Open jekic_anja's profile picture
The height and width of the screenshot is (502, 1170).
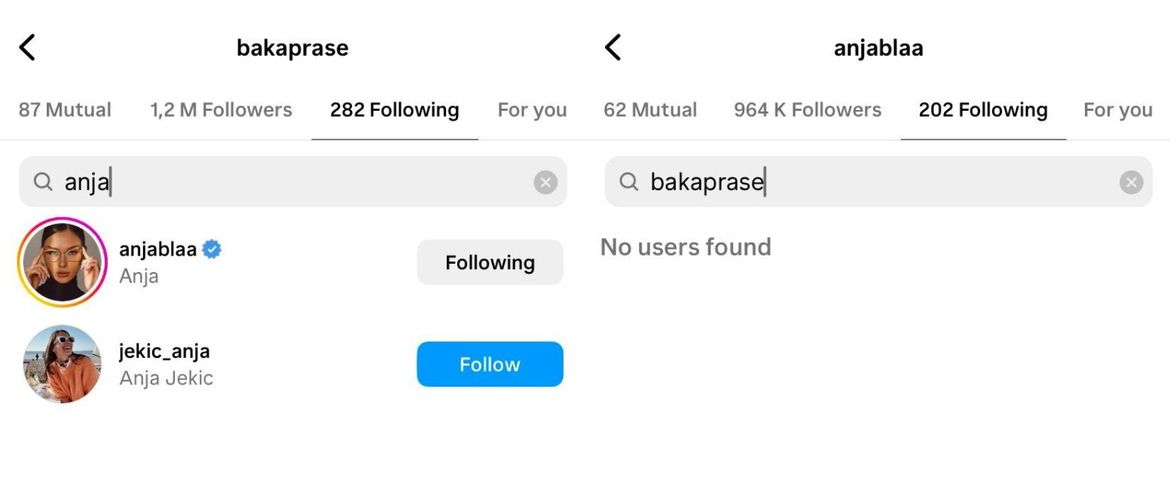[62, 364]
